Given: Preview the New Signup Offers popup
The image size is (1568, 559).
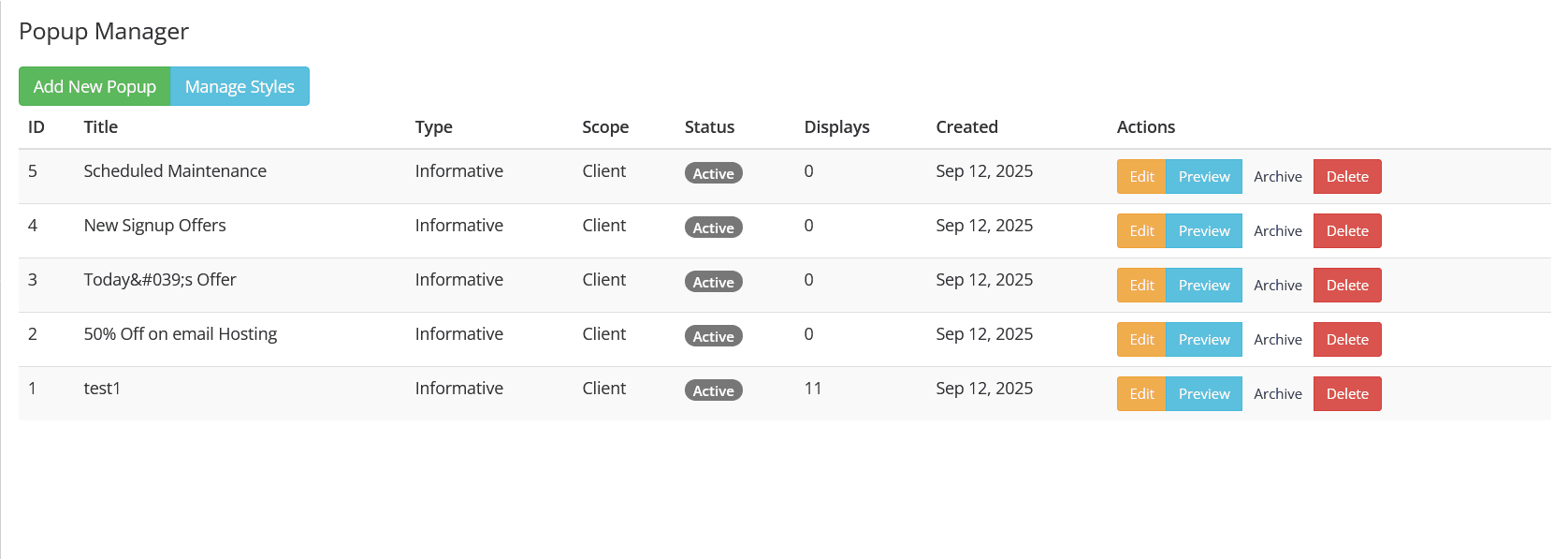Looking at the screenshot, I should [1204, 231].
